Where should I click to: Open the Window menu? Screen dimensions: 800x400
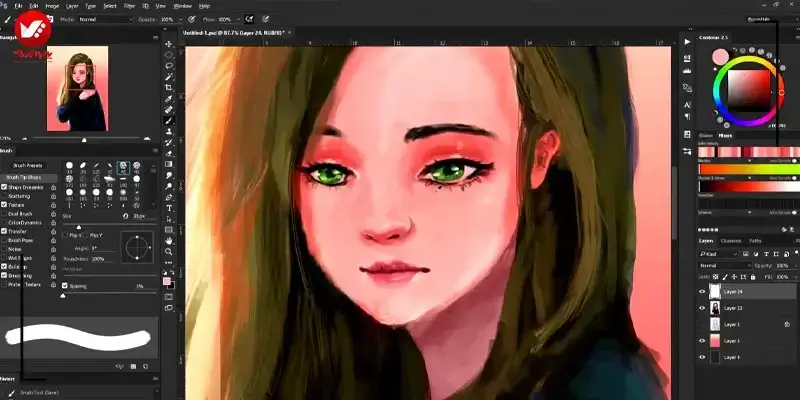coord(182,6)
